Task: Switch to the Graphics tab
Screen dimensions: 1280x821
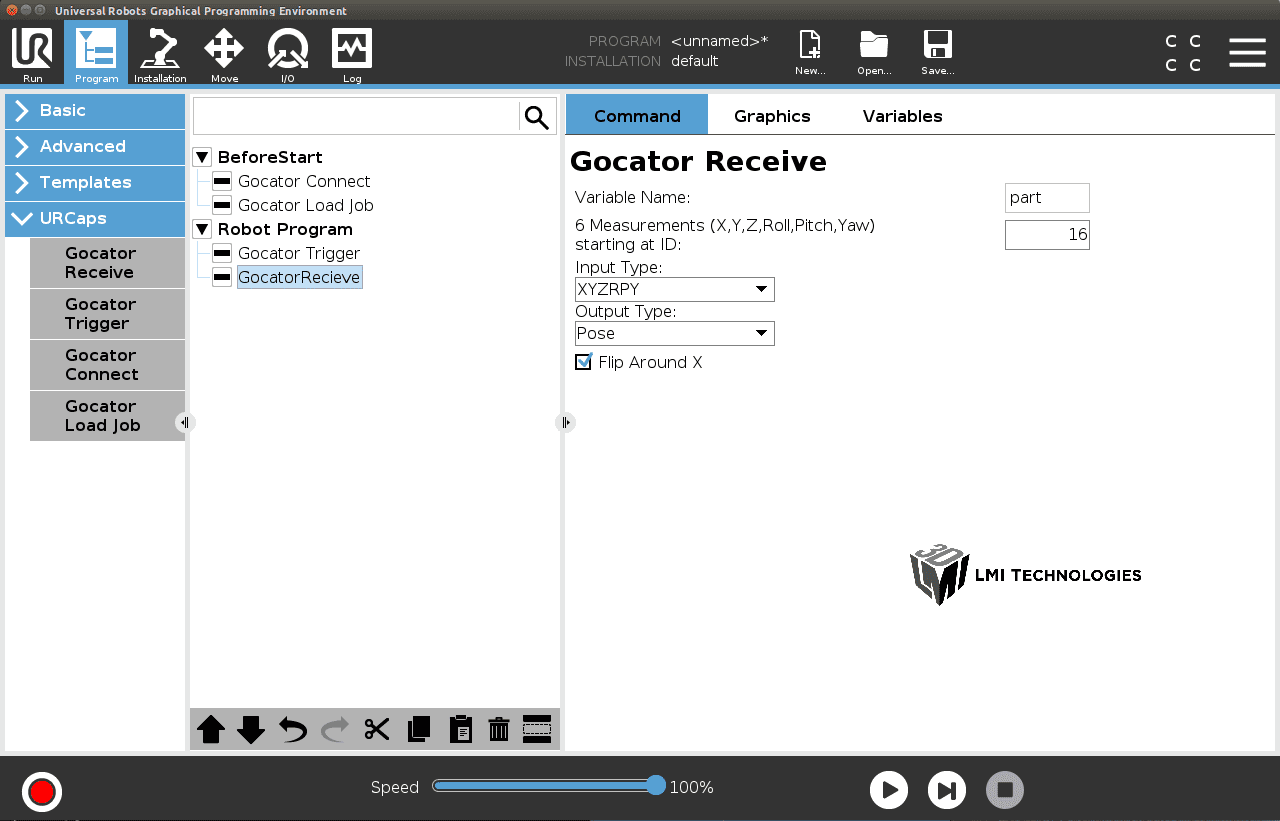Action: click(x=772, y=116)
